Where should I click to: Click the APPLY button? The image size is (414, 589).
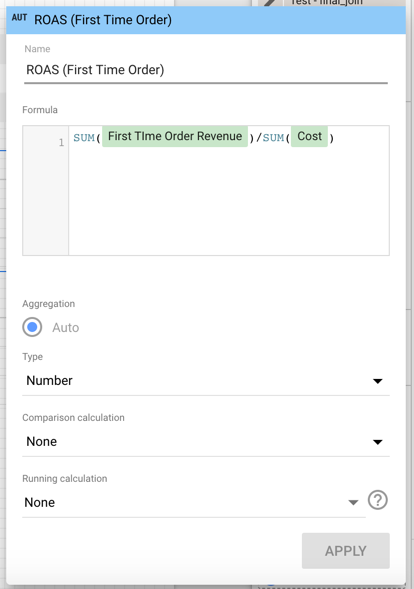346,551
